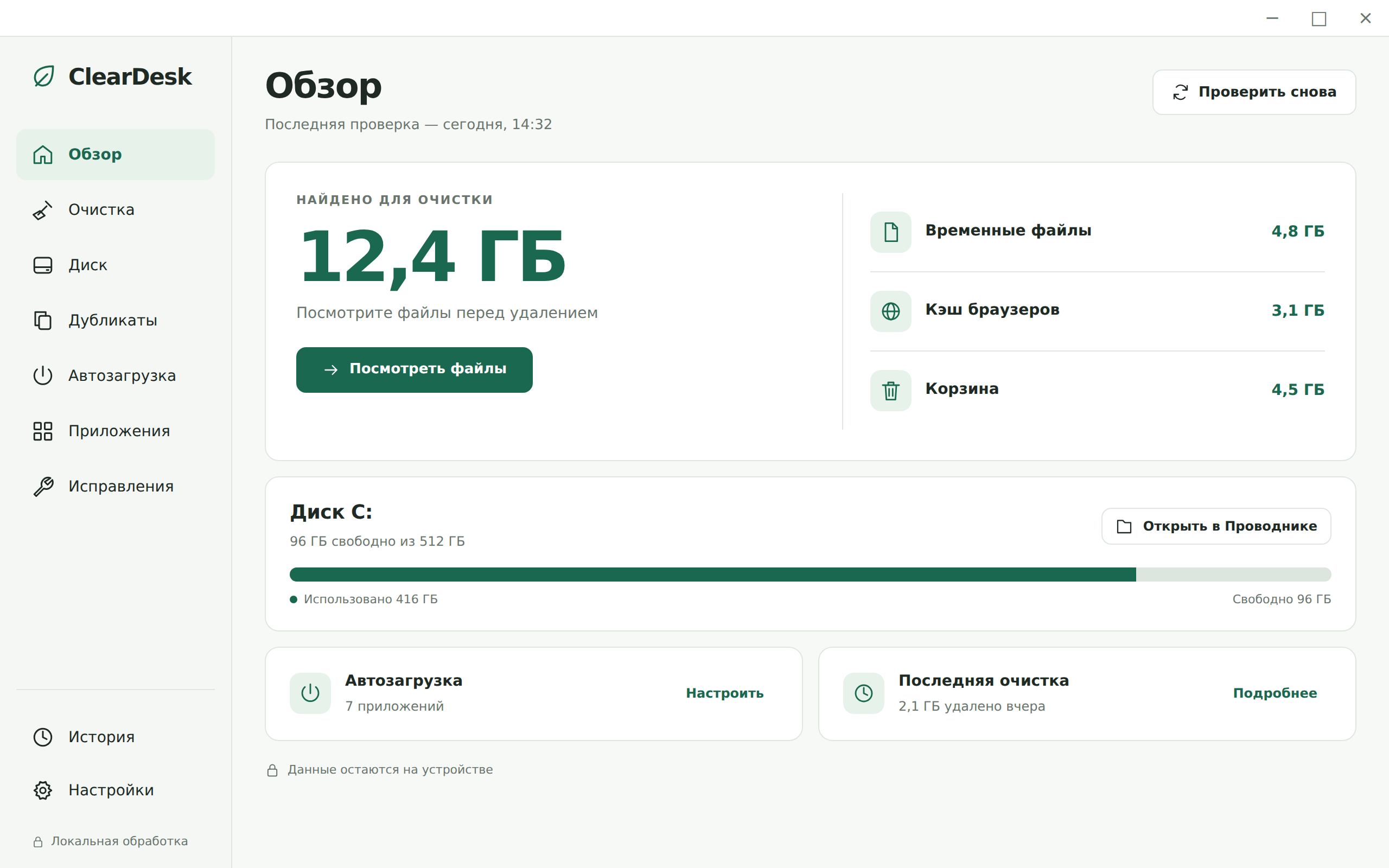Click the wrench icon beside Исправления
1389x868 pixels.
43,486
